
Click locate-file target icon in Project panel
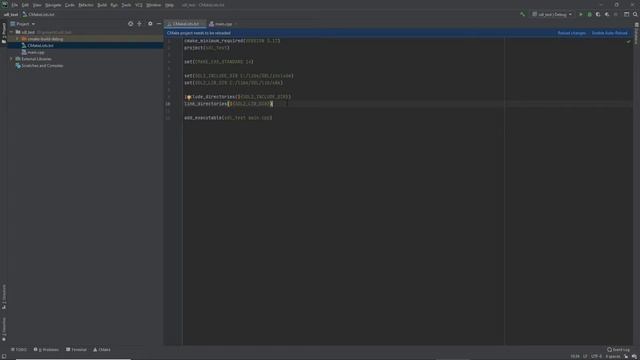click(x=131, y=24)
